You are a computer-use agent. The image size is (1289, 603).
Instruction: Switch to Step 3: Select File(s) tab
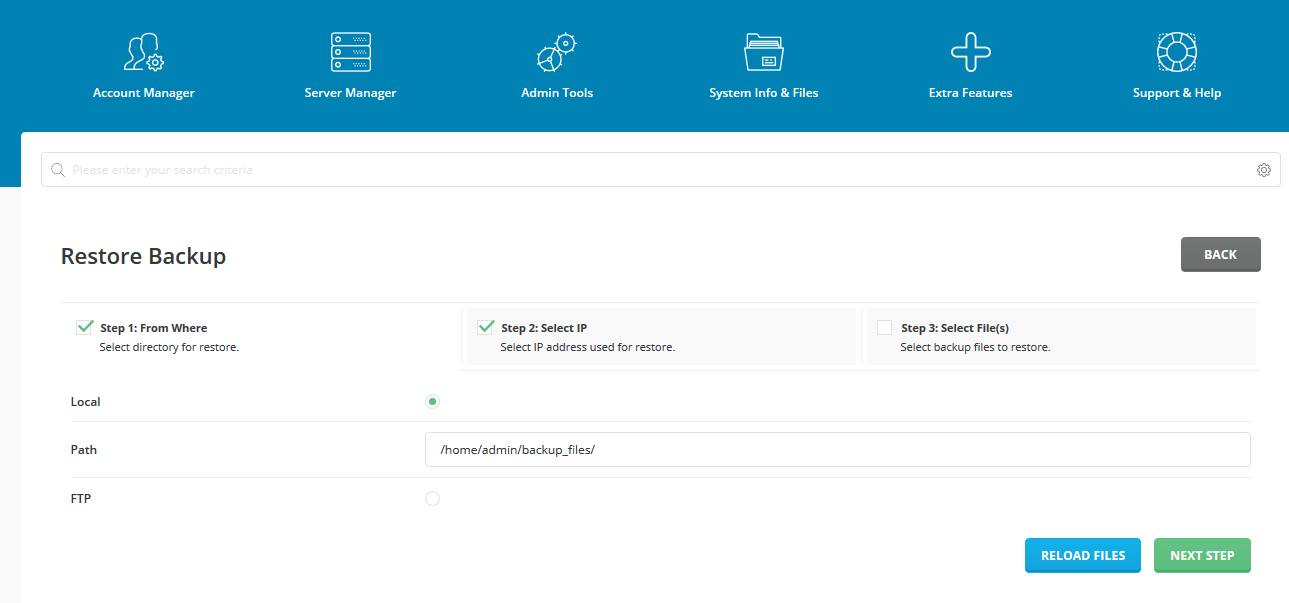pyautogui.click(x=1061, y=336)
